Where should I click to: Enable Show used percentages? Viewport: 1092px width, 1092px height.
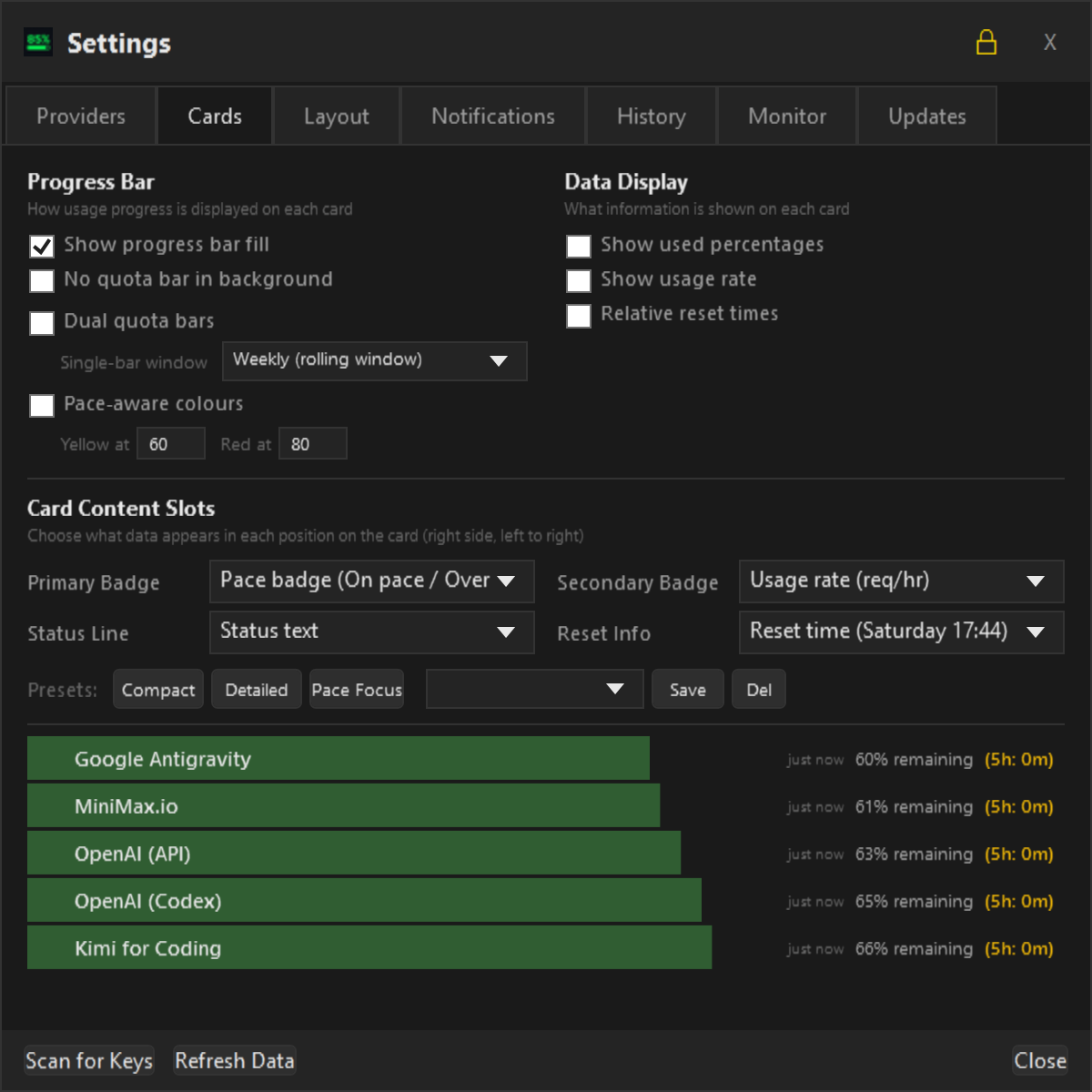[x=579, y=246]
